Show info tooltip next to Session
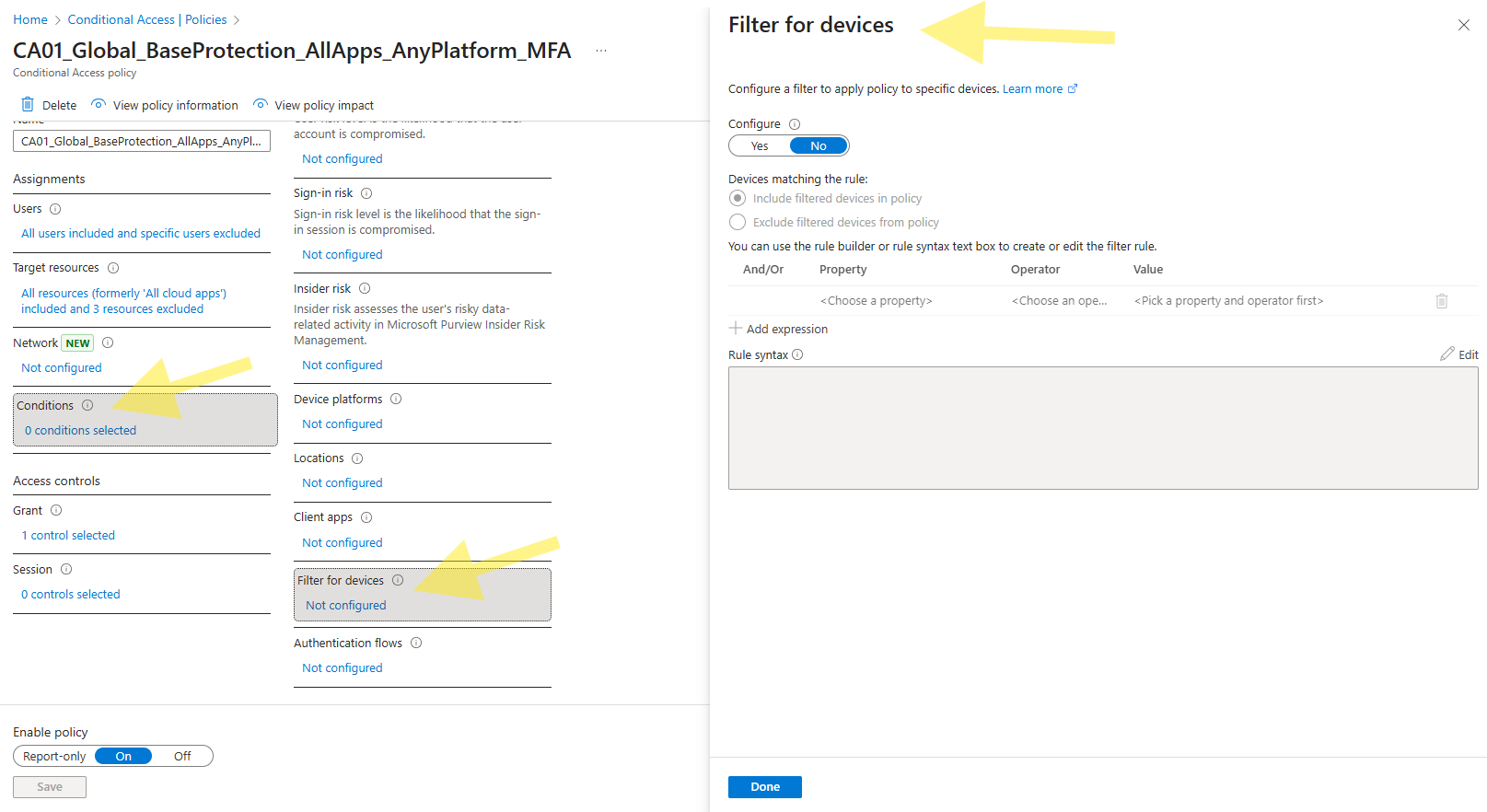The width and height of the screenshot is (1487, 812). 66,569
